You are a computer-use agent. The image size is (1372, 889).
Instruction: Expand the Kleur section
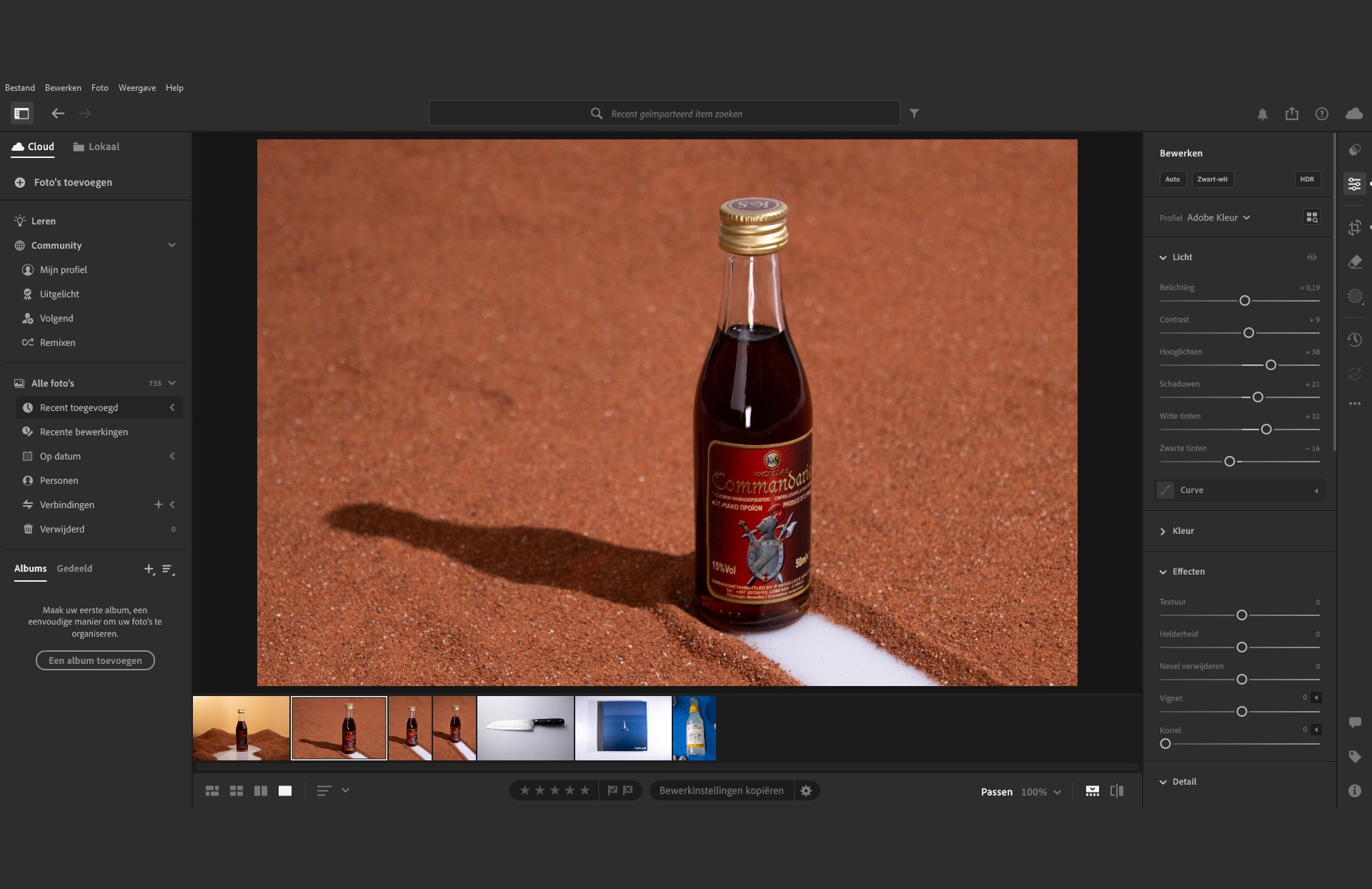click(x=1163, y=531)
